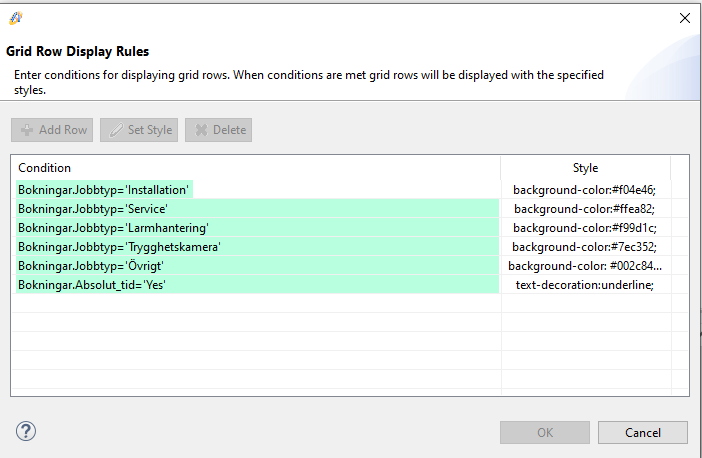
Task: Click the OK button
Action: [x=545, y=432]
